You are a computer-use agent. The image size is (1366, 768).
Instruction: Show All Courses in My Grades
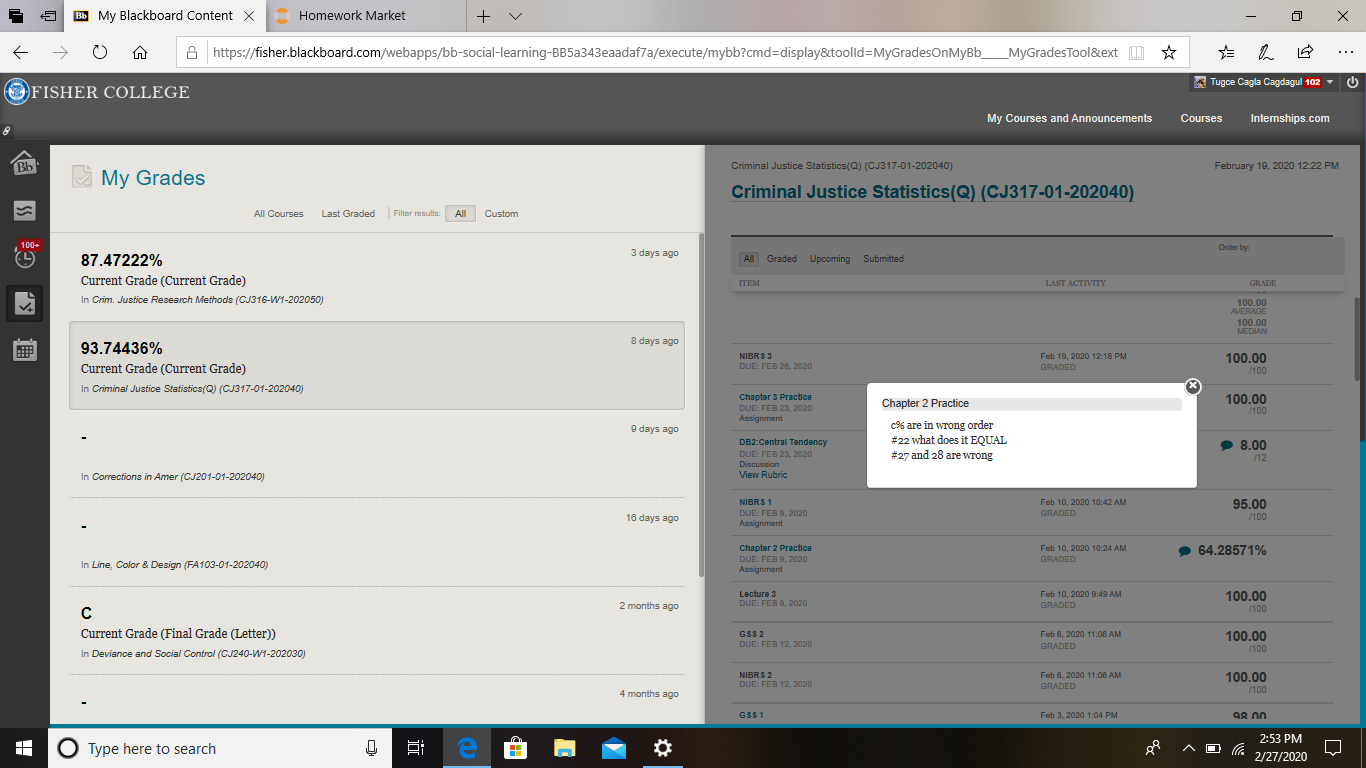[x=279, y=214]
